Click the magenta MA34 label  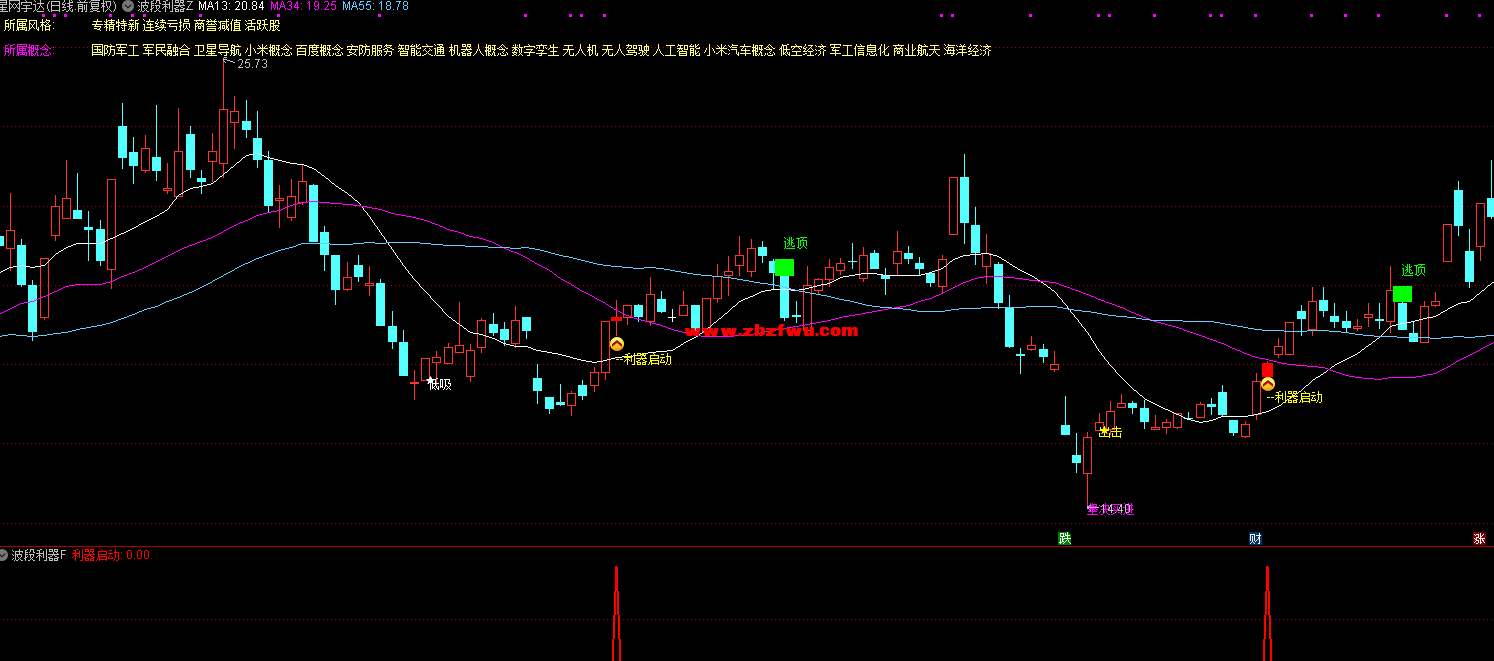click(x=304, y=6)
